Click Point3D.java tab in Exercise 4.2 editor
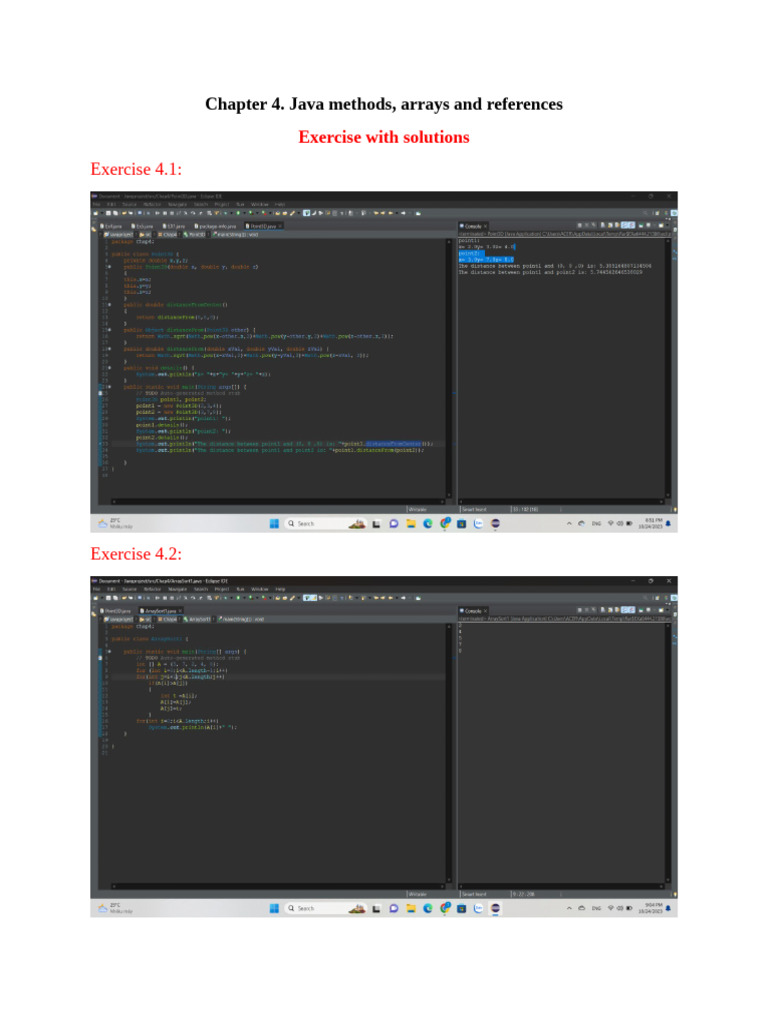 click(x=118, y=610)
